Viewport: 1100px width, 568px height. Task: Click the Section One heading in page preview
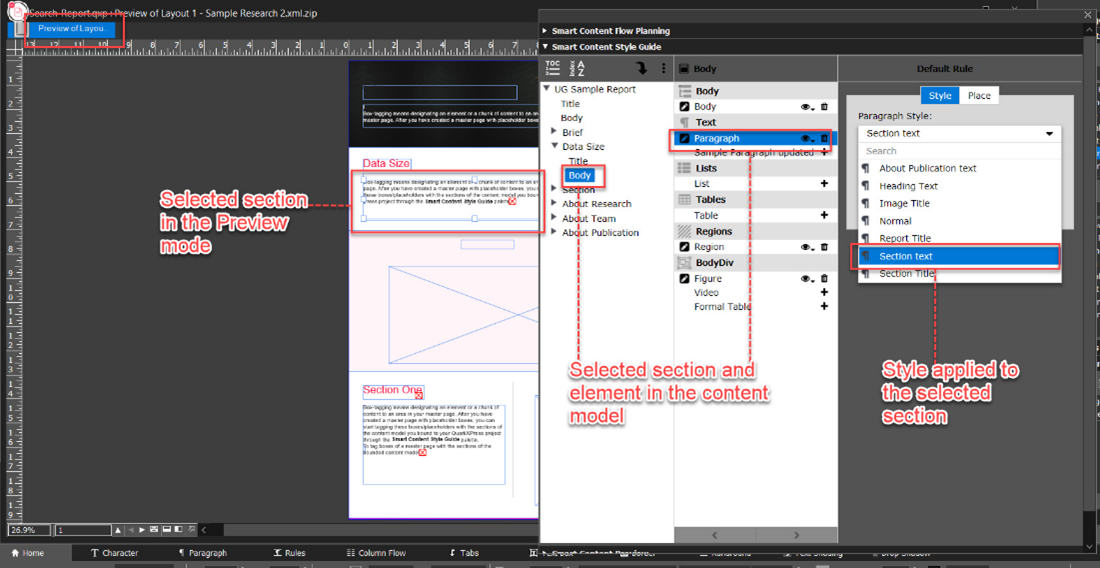point(393,390)
